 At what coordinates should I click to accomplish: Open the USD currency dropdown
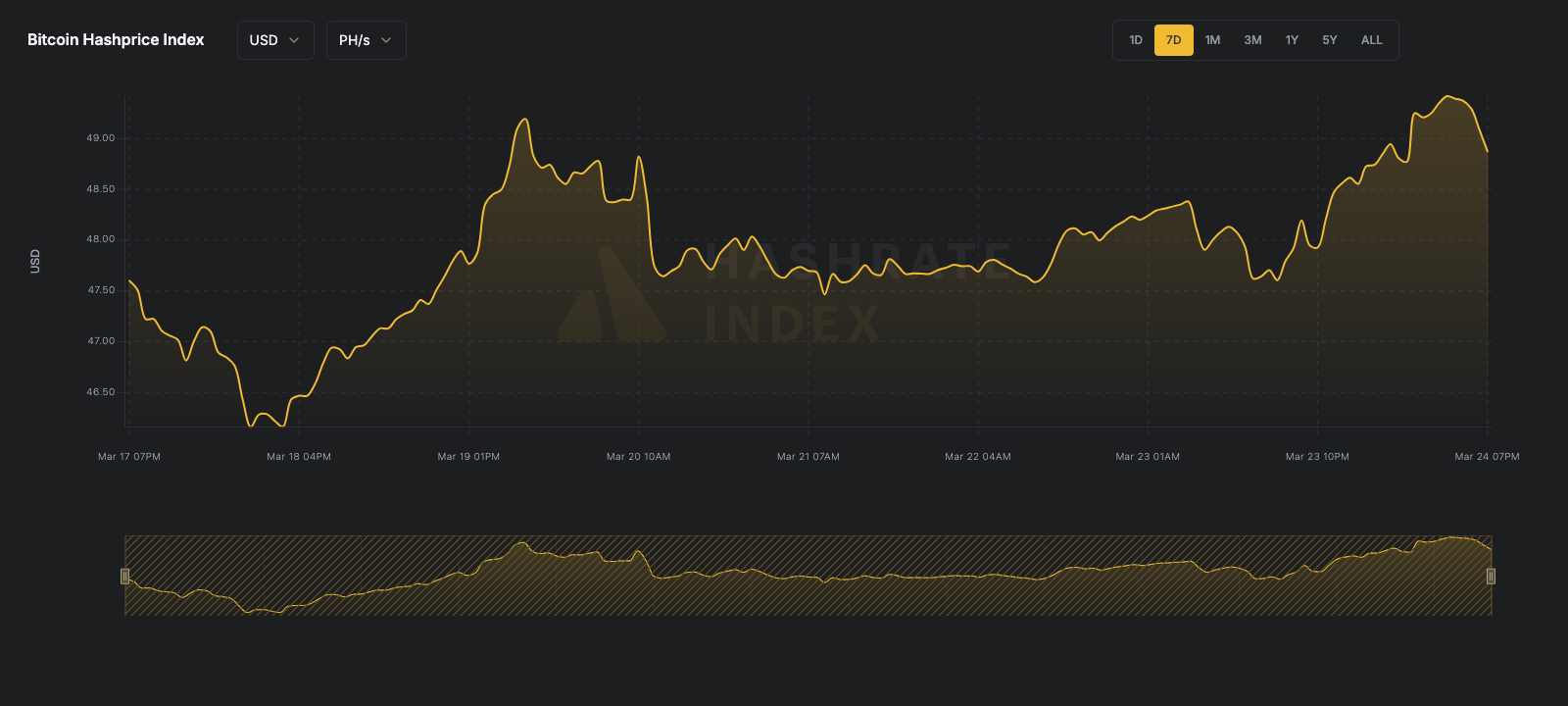pyautogui.click(x=275, y=40)
